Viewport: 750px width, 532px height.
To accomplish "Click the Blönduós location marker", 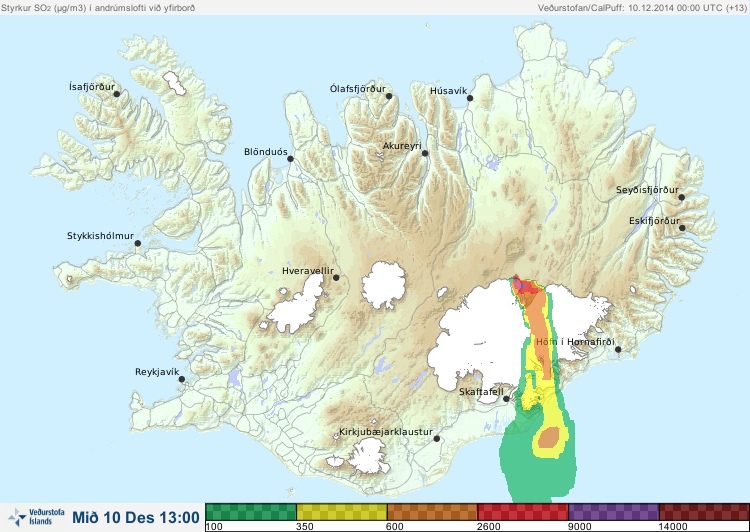I will tap(290, 159).
